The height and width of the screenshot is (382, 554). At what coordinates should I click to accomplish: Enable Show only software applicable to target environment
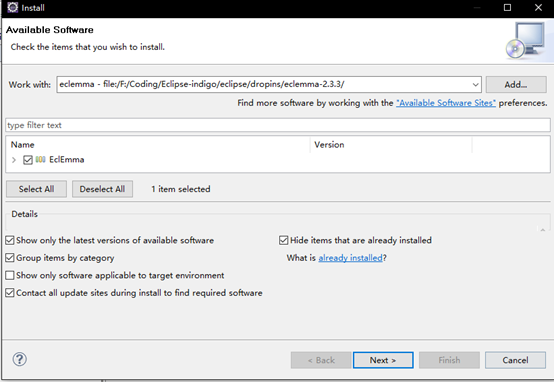coord(10,275)
